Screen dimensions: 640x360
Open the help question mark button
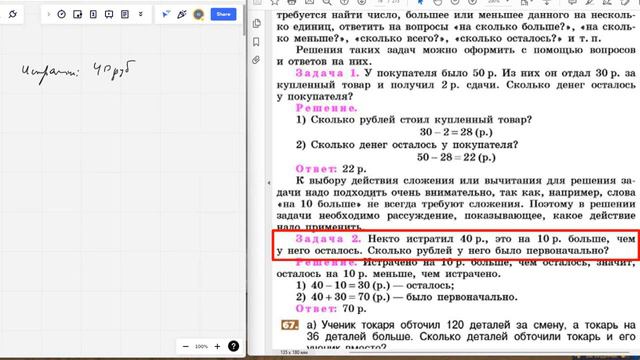233,346
